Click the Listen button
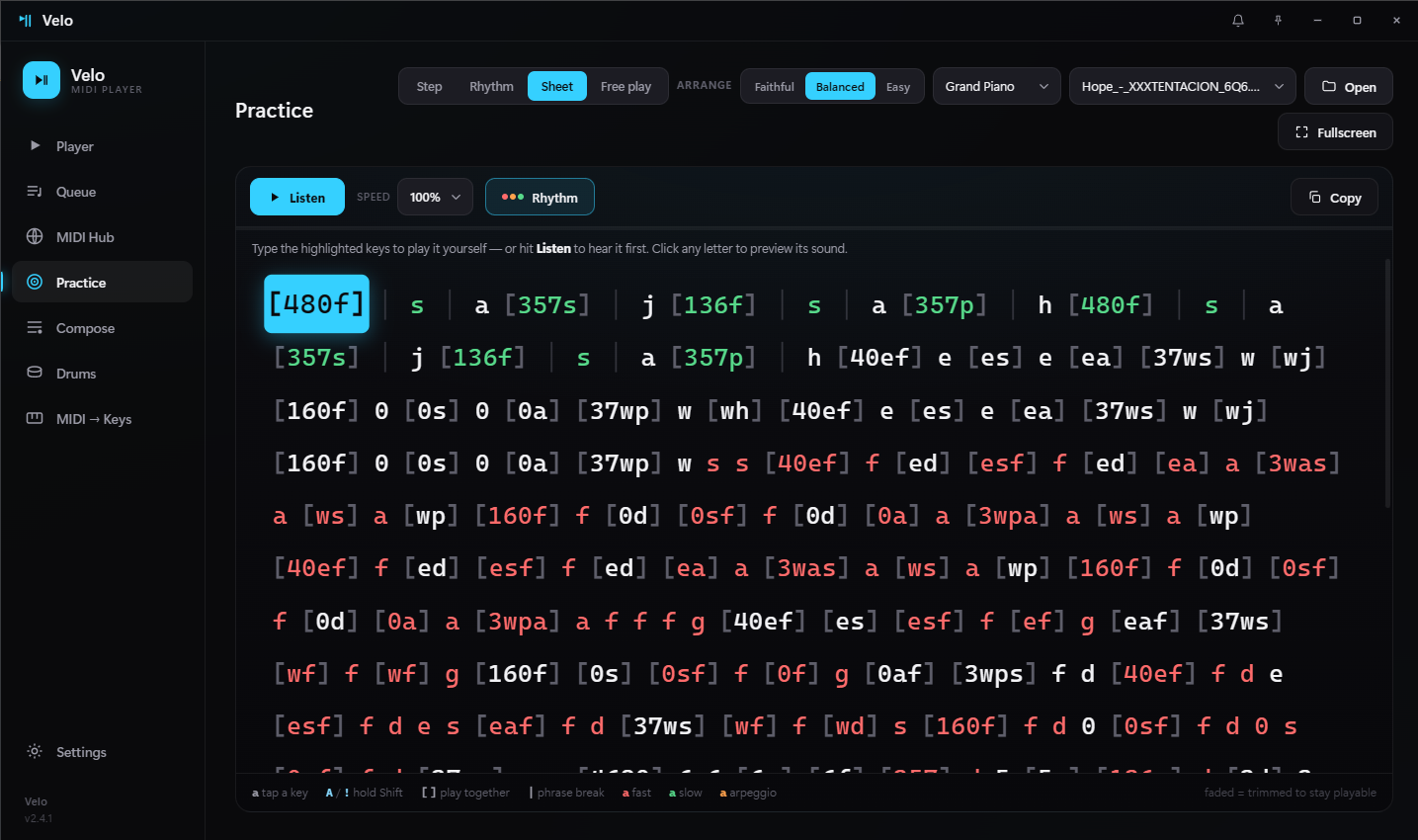1418x840 pixels. [x=297, y=197]
